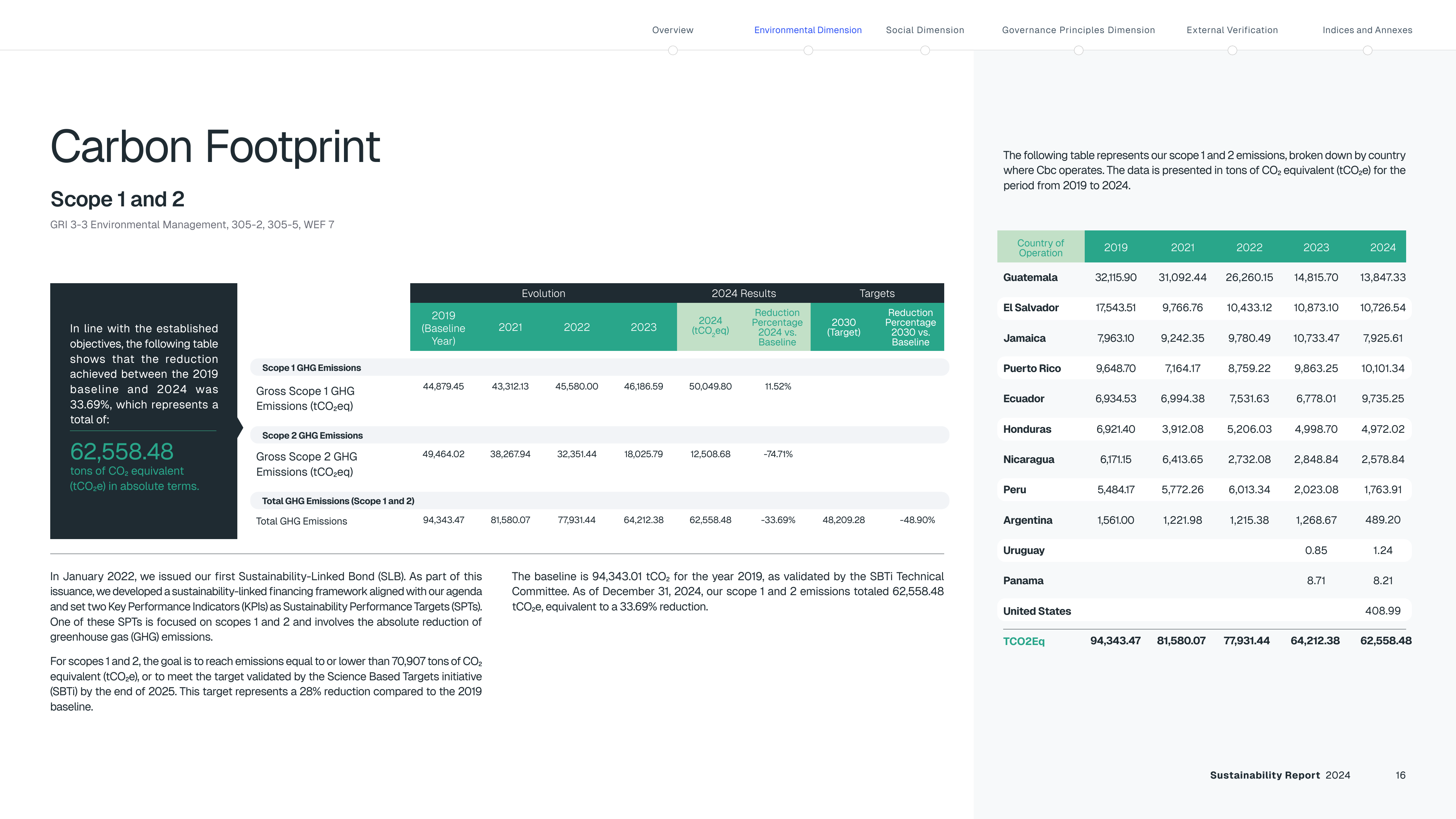Open the Overview navigation tab

673,30
